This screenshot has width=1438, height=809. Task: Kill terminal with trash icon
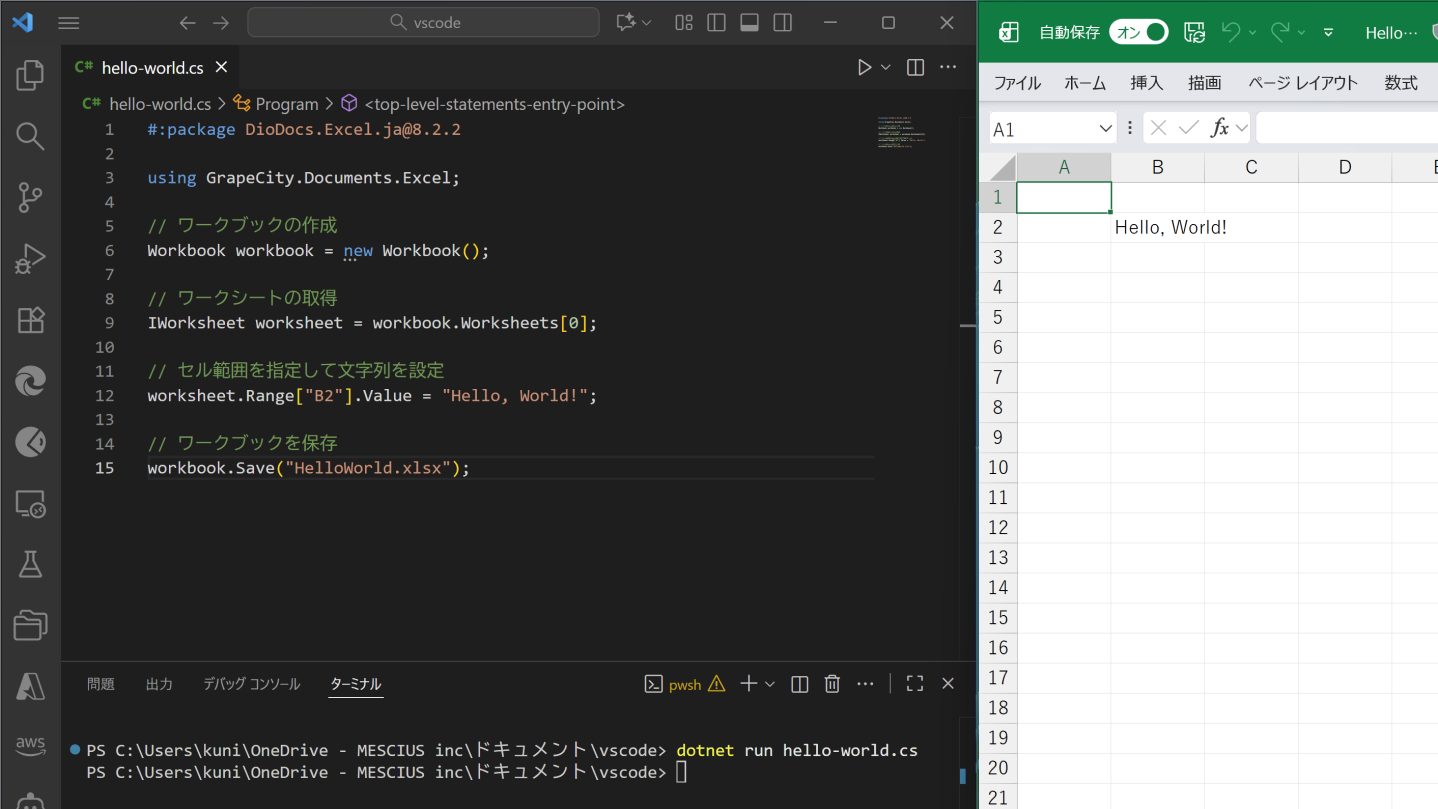coord(832,684)
